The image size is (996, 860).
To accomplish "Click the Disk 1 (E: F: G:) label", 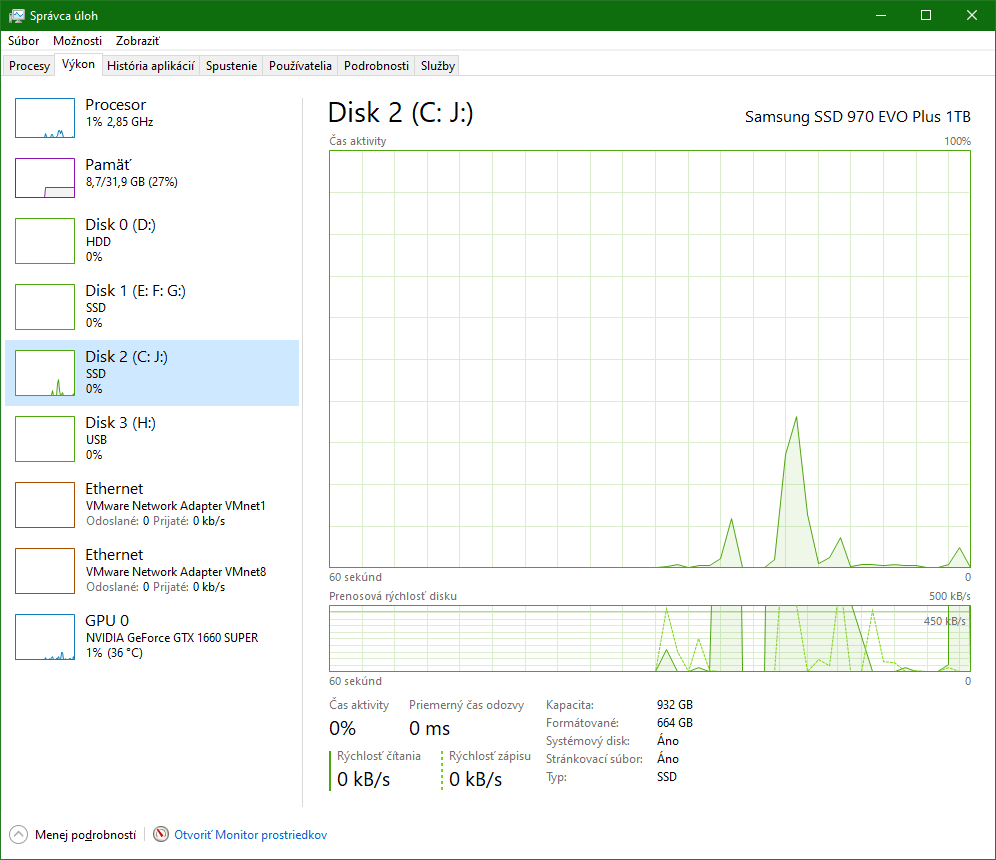I will (135, 291).
